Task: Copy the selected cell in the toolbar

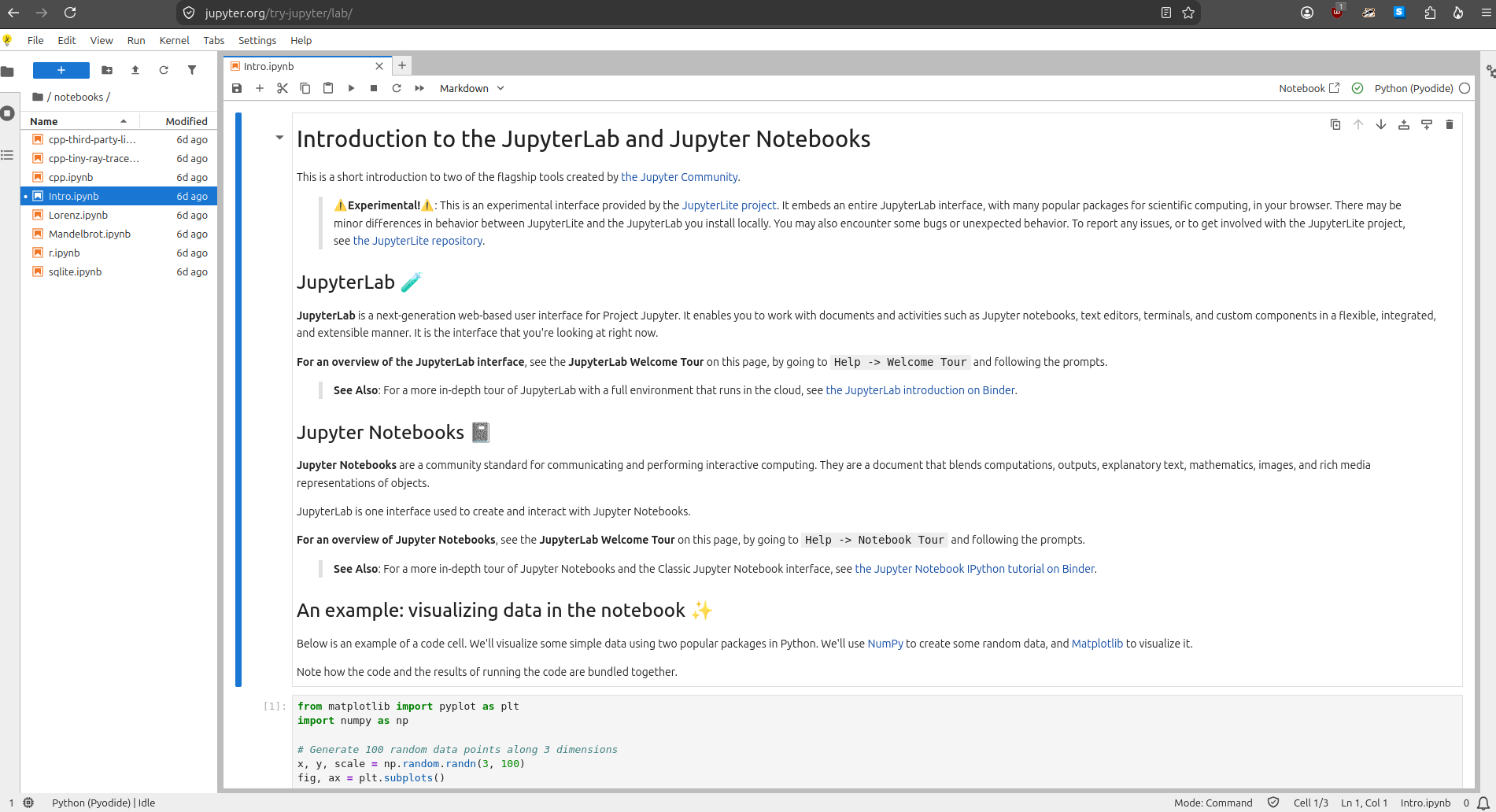Action: 305,88
